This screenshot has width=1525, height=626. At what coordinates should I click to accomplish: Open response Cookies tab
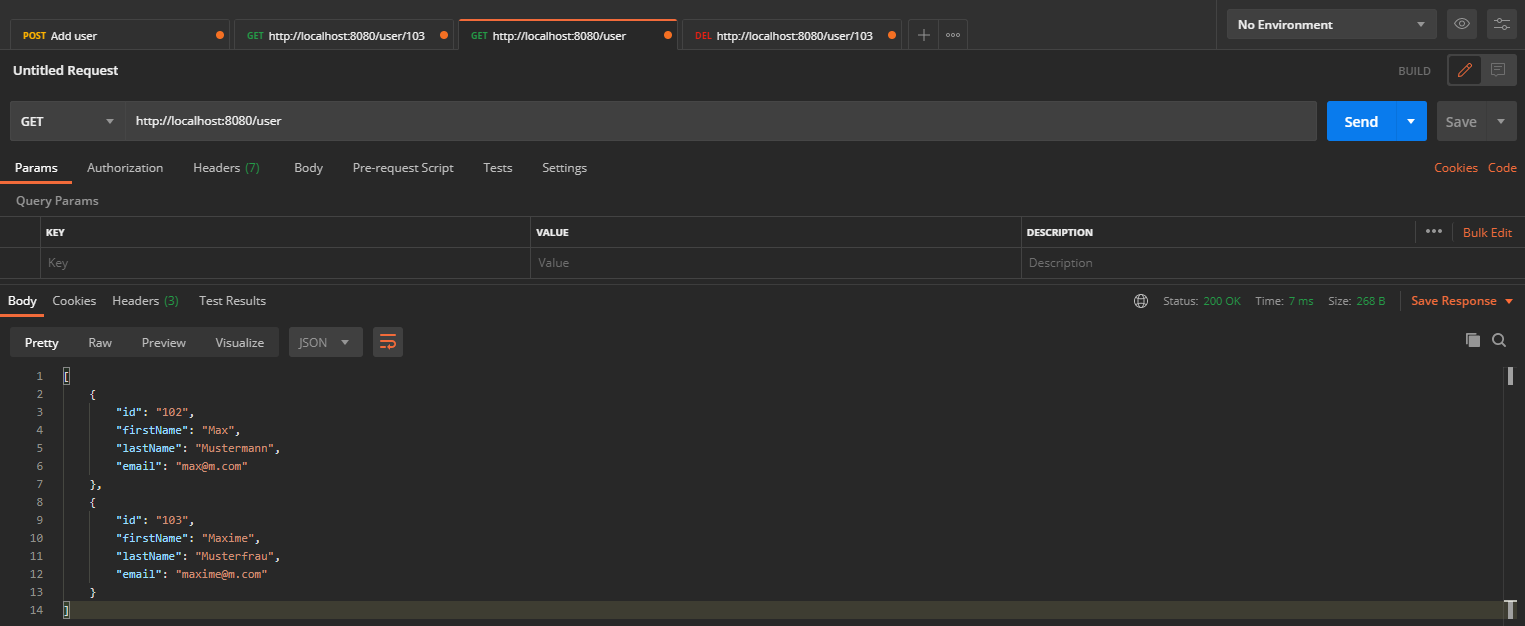[74, 301]
